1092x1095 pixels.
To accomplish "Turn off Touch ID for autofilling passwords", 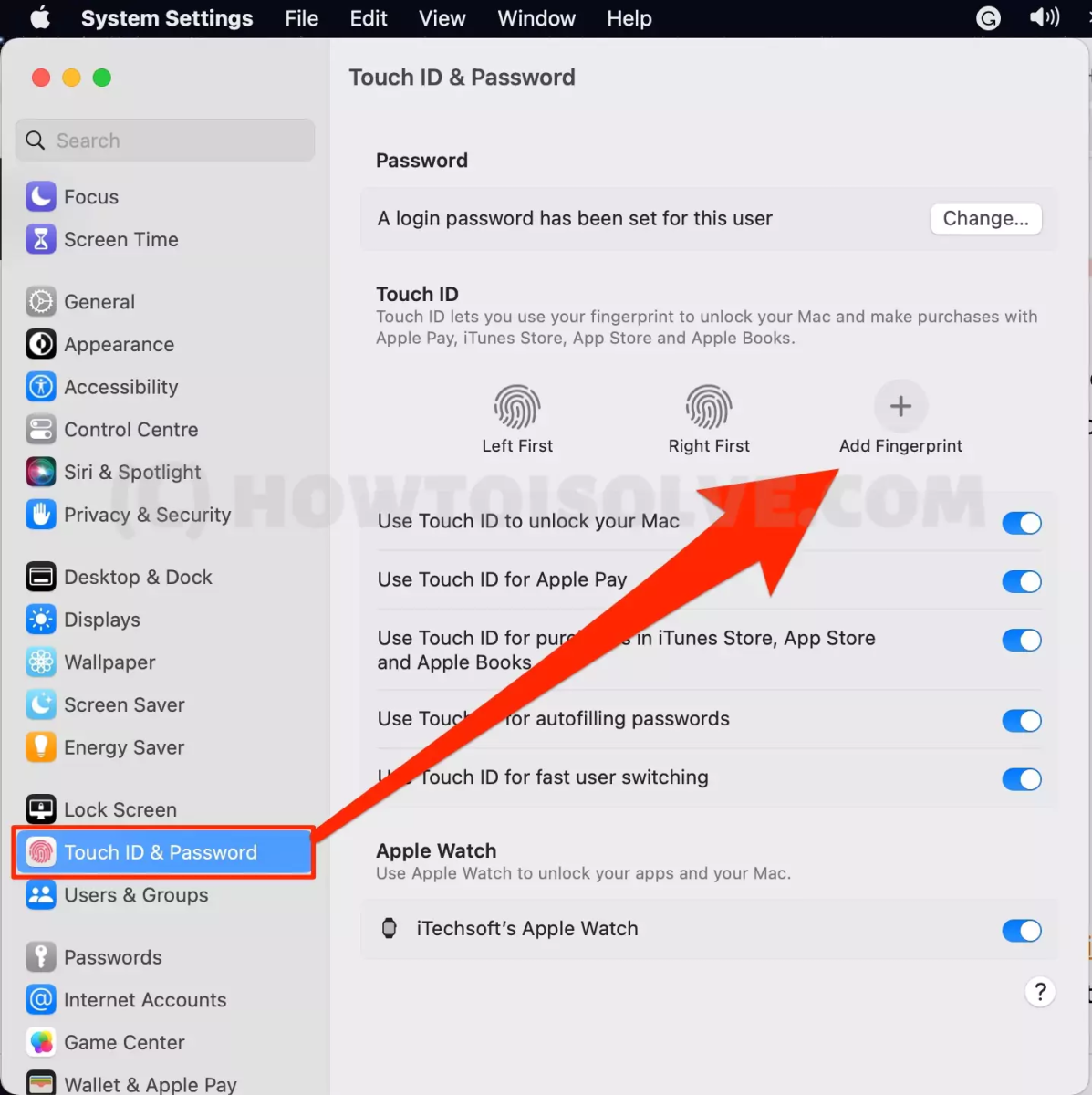I will [x=1022, y=721].
